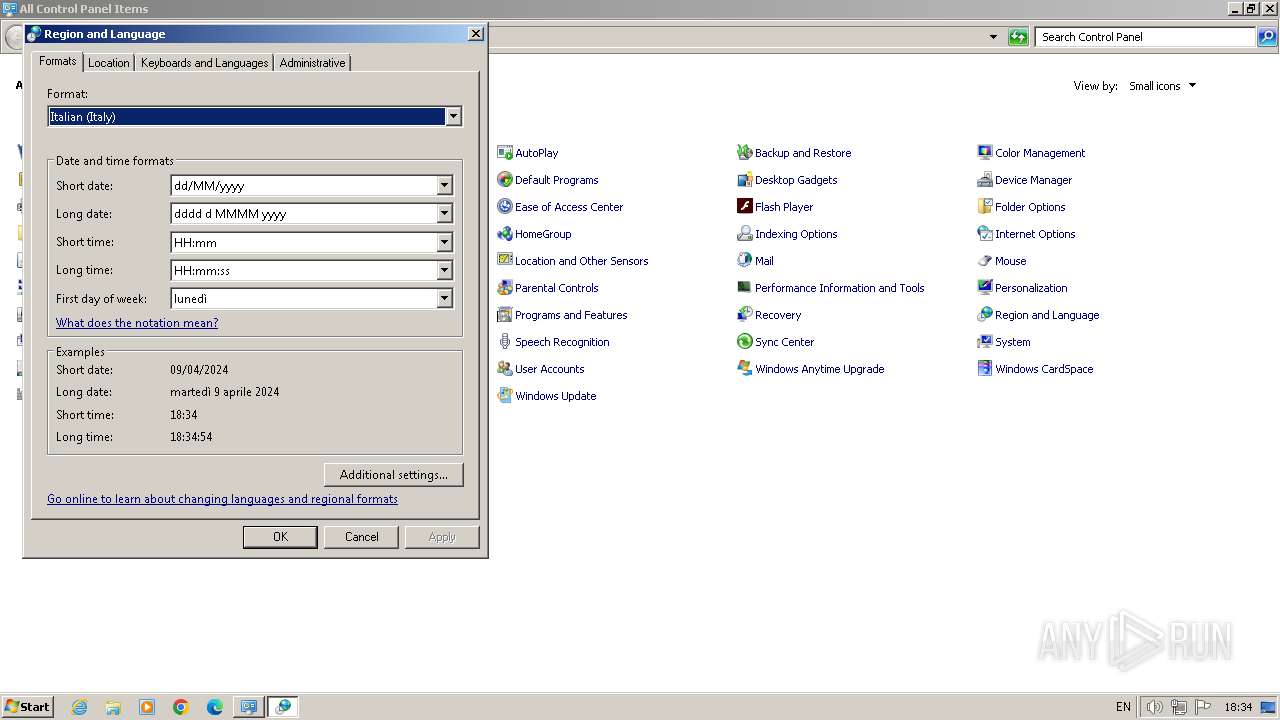Expand the Long date format dropdown
Viewport: 1280px width, 720px height.
[x=445, y=214]
